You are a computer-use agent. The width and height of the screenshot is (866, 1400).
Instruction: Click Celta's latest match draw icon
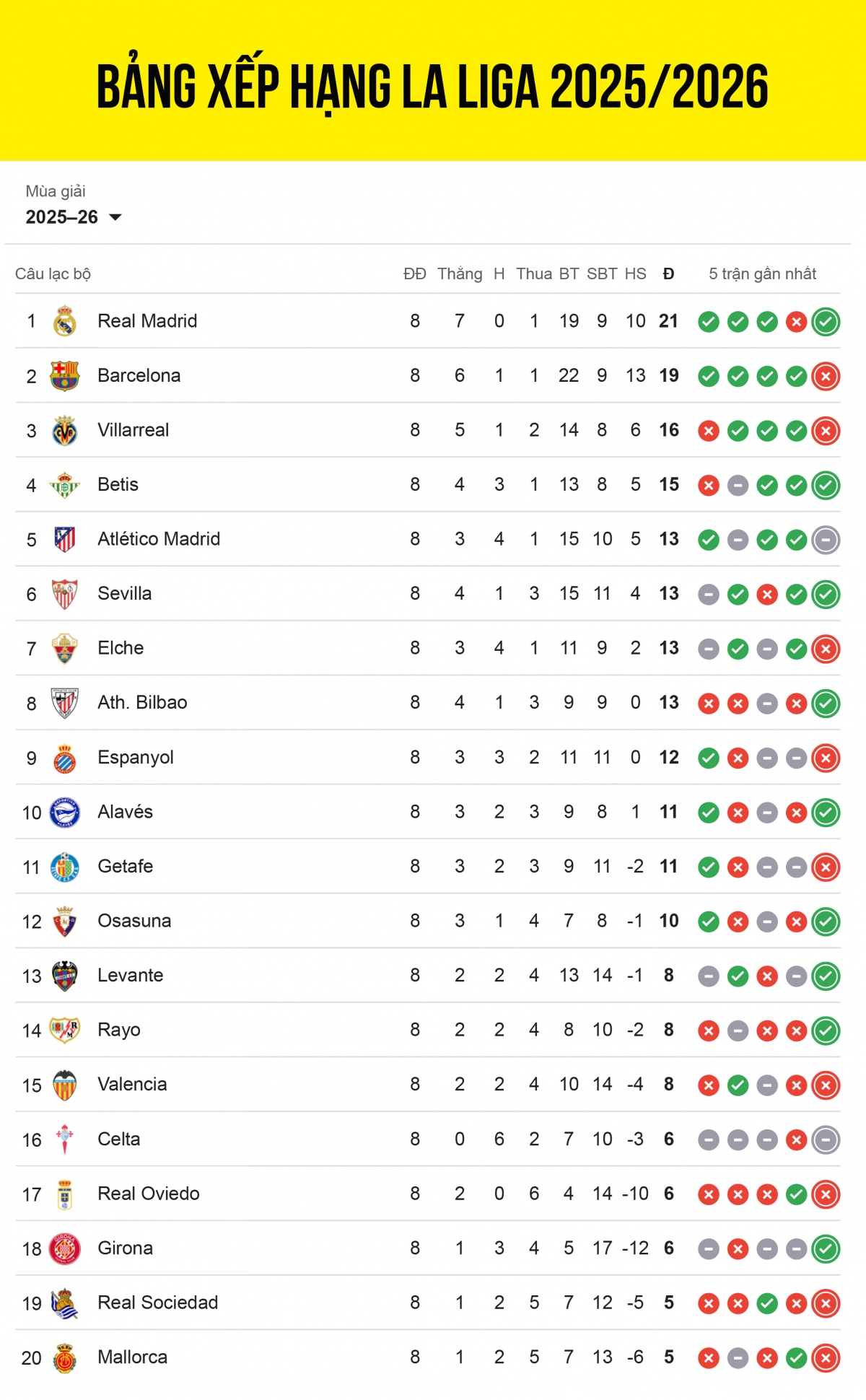click(826, 1139)
